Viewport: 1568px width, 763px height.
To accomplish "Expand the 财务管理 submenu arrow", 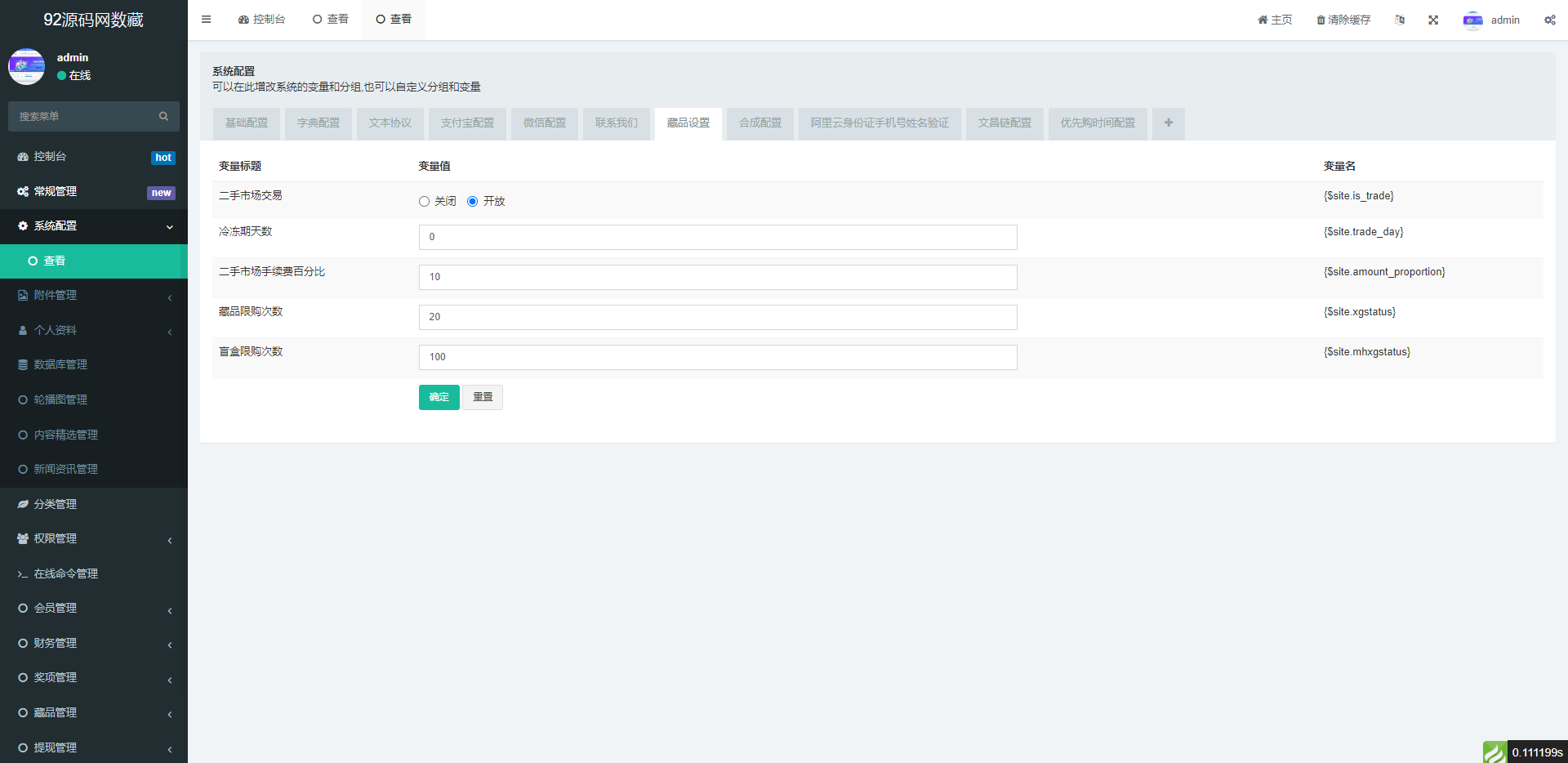I will (170, 645).
